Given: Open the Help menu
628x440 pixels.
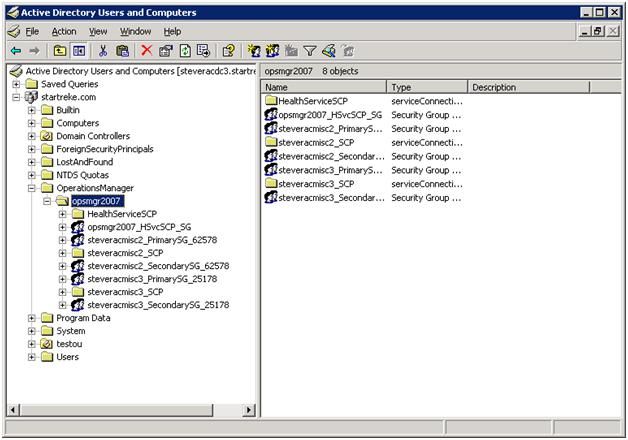Looking at the screenshot, I should click(x=172, y=31).
